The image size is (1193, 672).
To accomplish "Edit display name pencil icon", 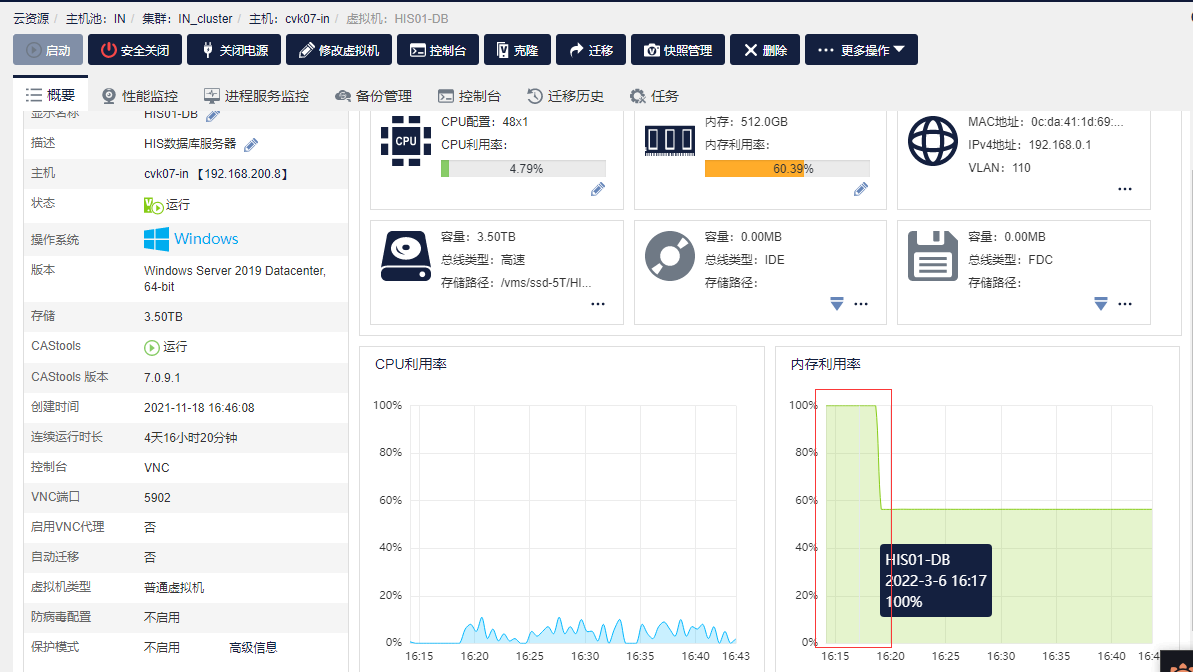I will pos(213,116).
